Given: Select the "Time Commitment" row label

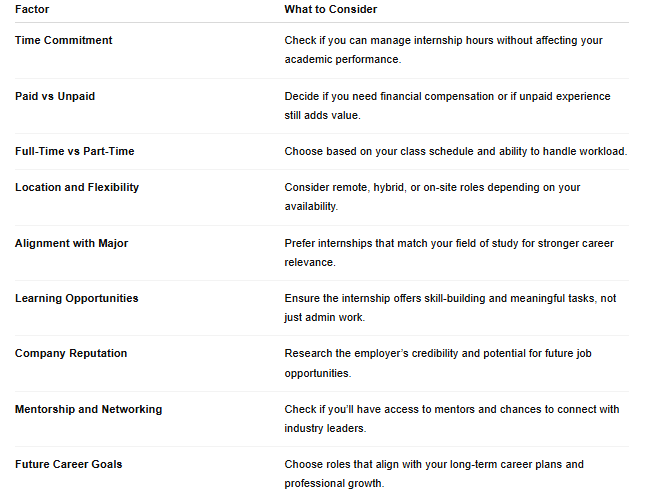Looking at the screenshot, I should [x=63, y=40].
